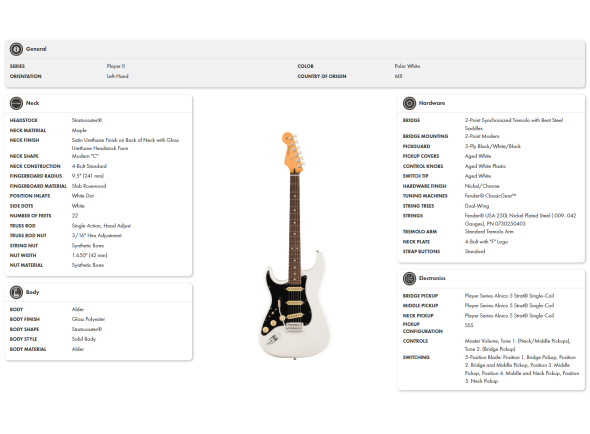590x434 pixels.
Task: Click the 4-Bolt with "F" Logo value
Action: (x=486, y=242)
